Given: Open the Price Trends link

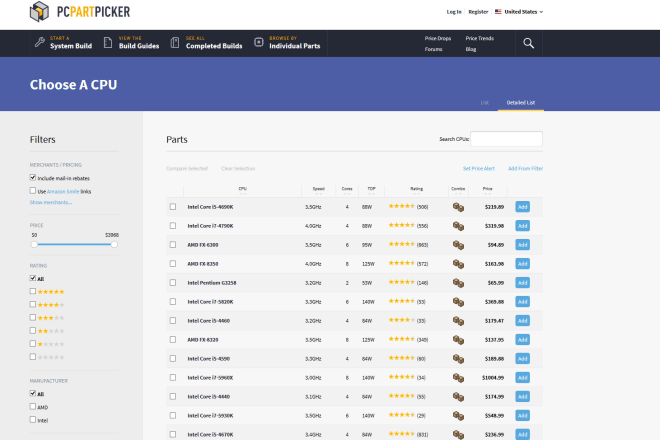Looking at the screenshot, I should pos(479,38).
